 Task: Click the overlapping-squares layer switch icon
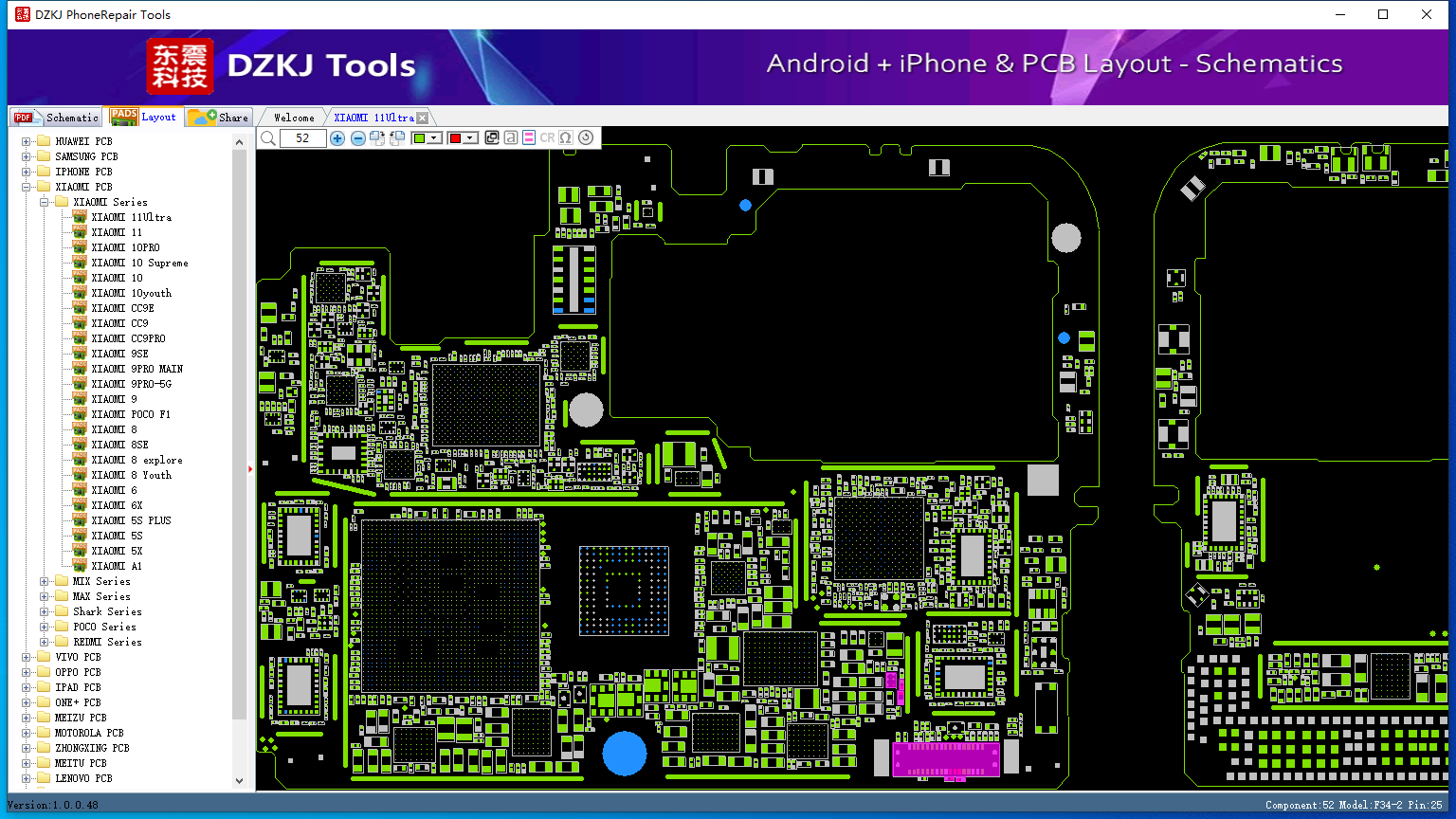pos(492,138)
